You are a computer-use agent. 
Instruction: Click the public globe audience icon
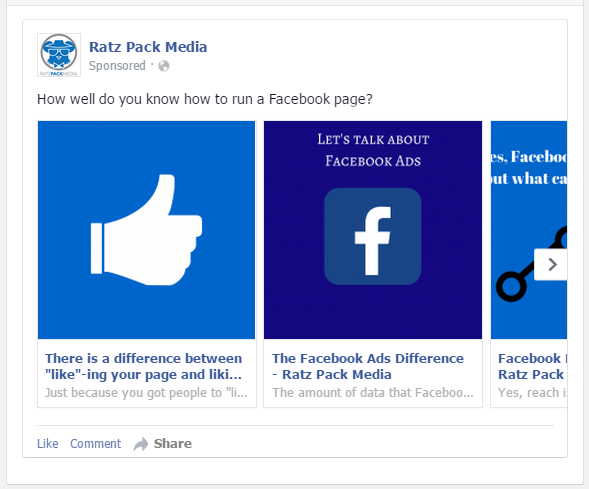[164, 66]
